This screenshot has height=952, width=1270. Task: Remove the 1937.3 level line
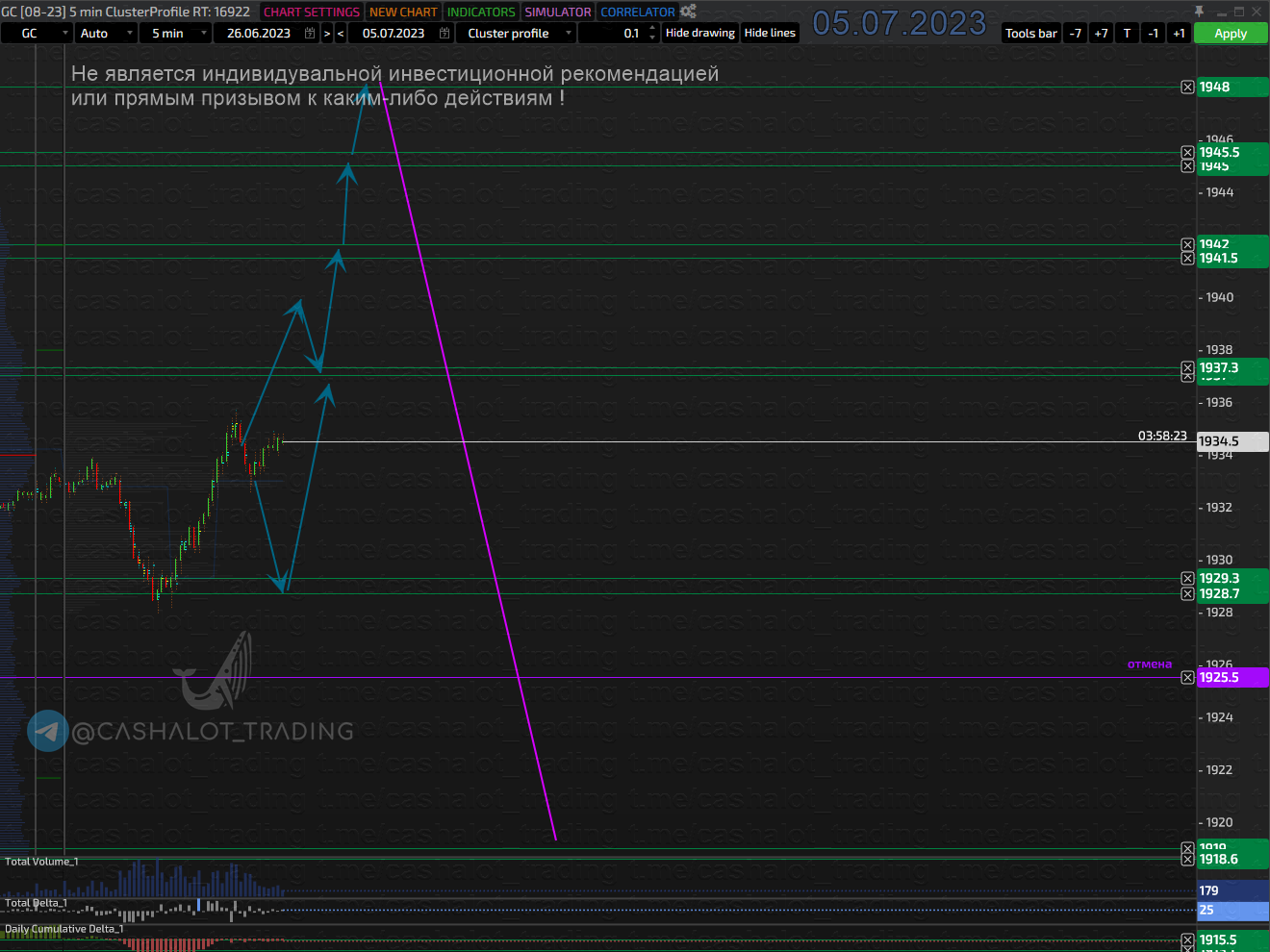point(1187,368)
